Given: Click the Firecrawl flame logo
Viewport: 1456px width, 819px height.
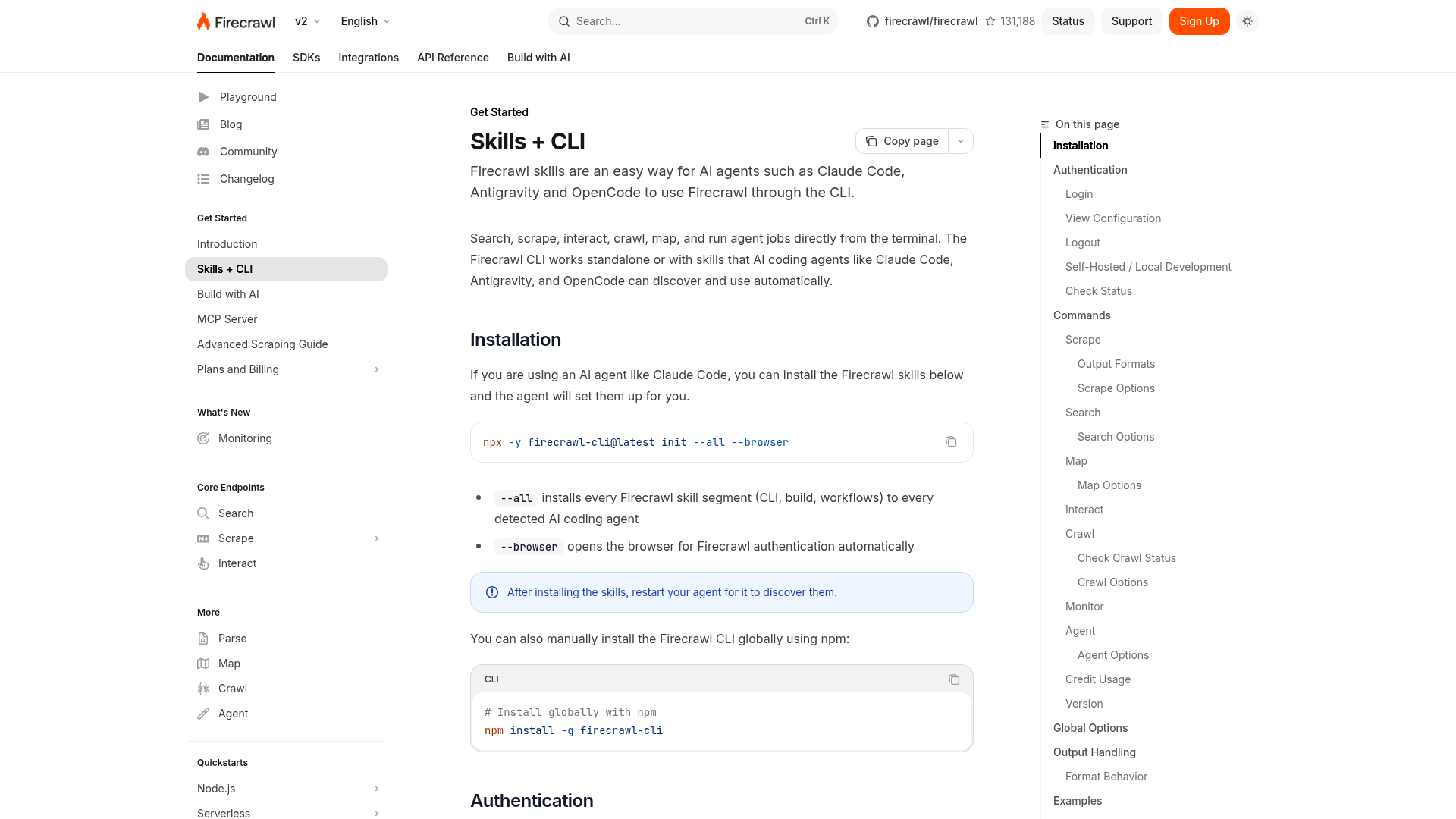Looking at the screenshot, I should point(236,21).
